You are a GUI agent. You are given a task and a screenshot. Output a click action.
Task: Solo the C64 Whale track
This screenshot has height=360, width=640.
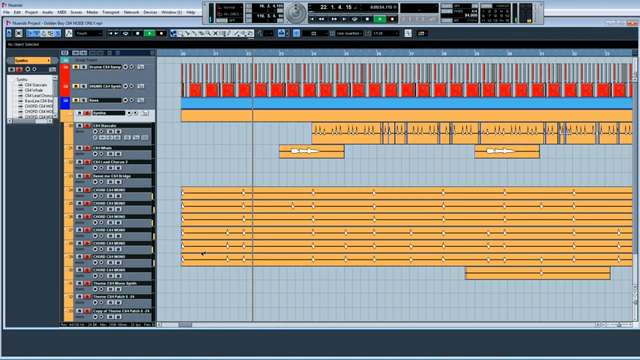click(x=87, y=148)
